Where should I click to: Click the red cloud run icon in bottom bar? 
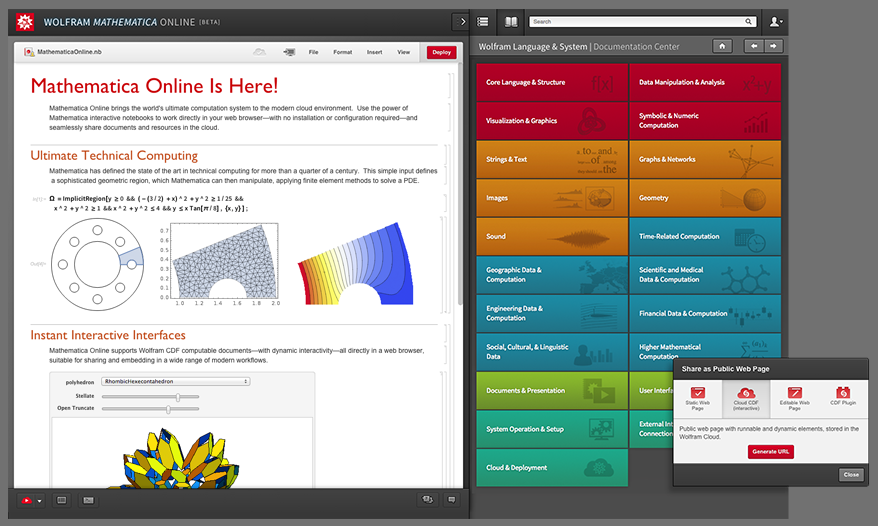(x=26, y=500)
